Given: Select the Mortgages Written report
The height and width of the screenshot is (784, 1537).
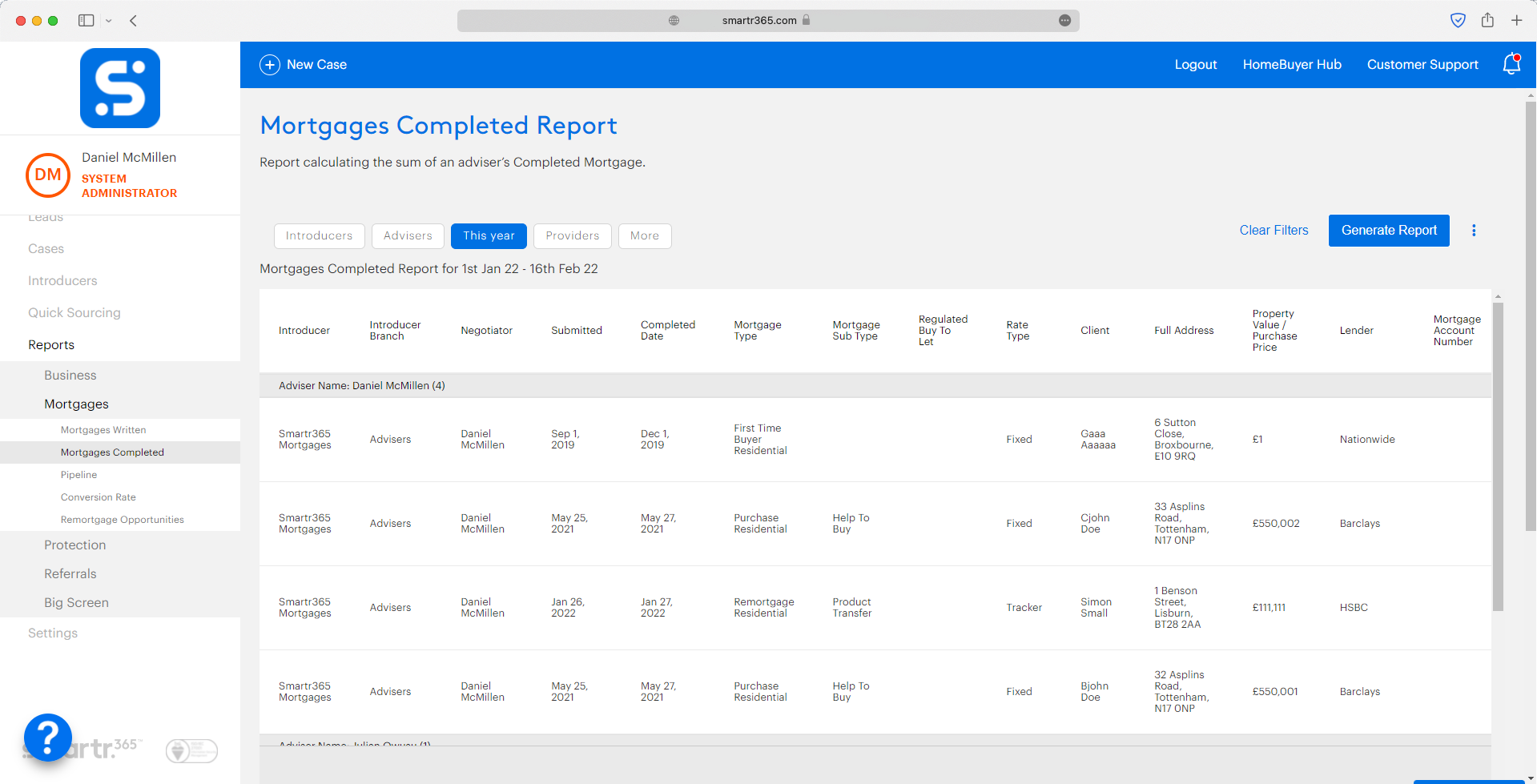Looking at the screenshot, I should 103,430.
